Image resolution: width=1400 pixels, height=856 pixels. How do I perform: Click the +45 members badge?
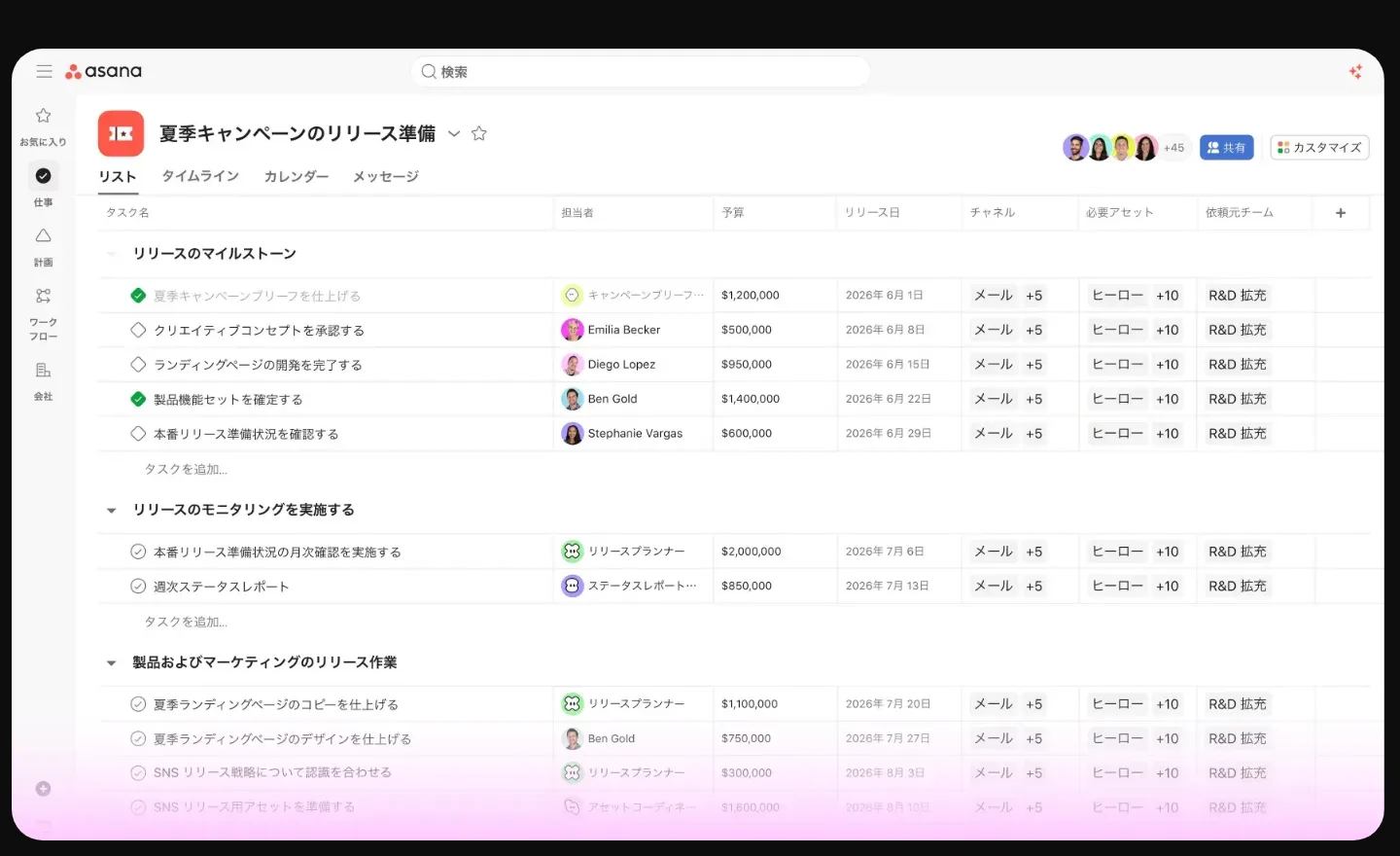pyautogui.click(x=1174, y=148)
